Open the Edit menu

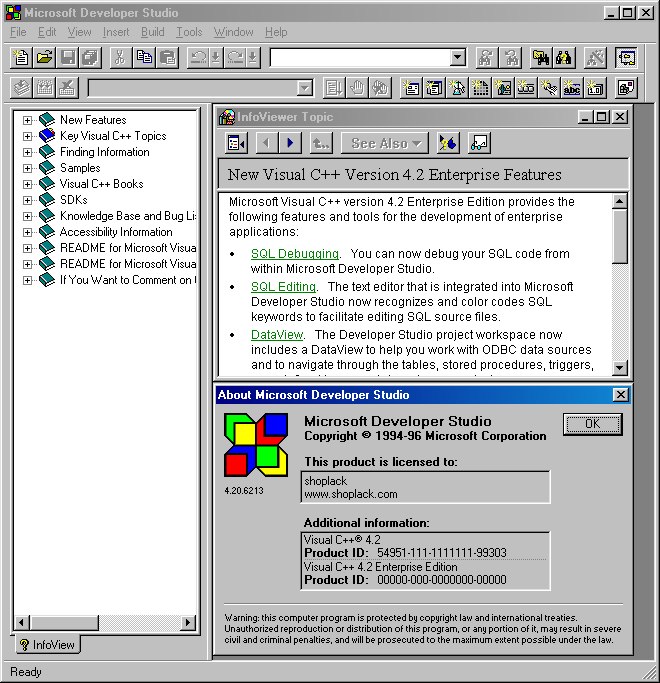point(47,32)
